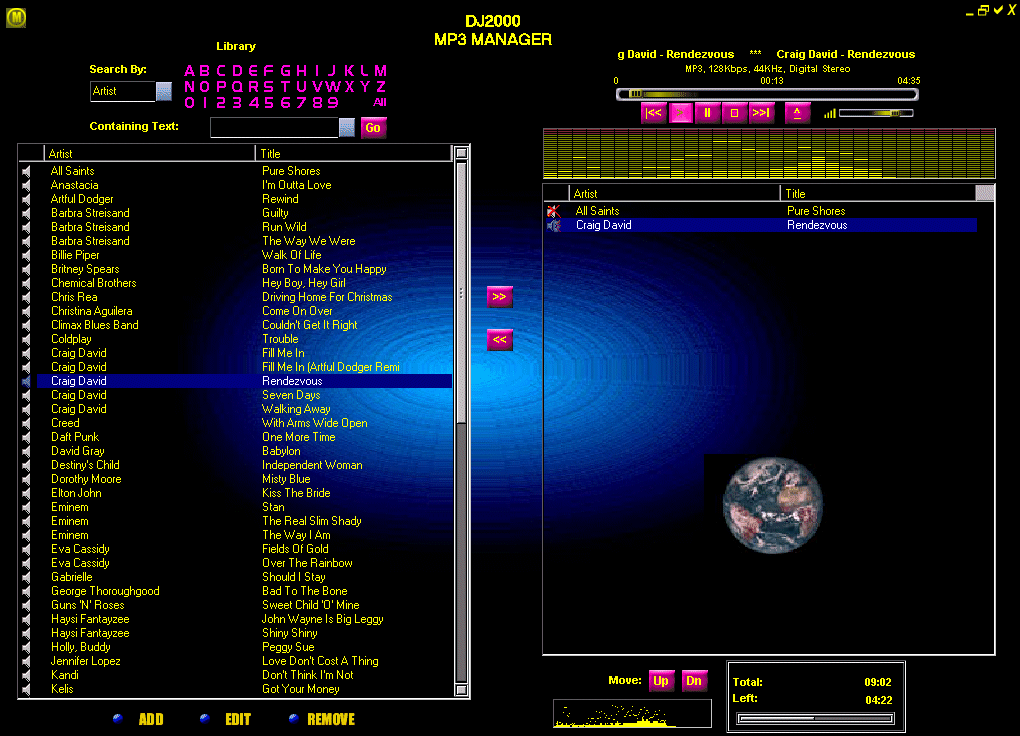Click blue bullet icon next to ADD
Screen dimensions: 1020x736
point(118,718)
